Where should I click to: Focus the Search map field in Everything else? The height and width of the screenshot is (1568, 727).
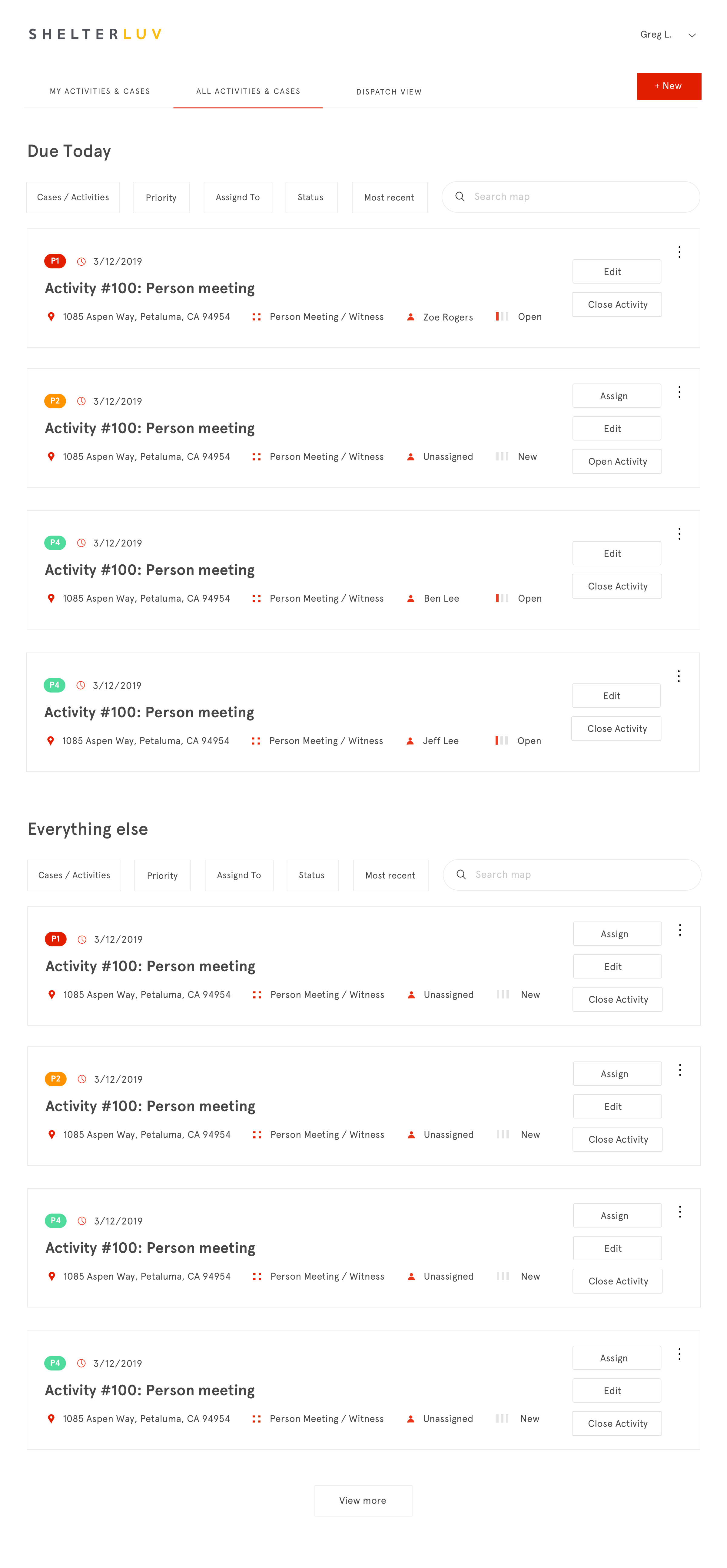[x=572, y=875]
